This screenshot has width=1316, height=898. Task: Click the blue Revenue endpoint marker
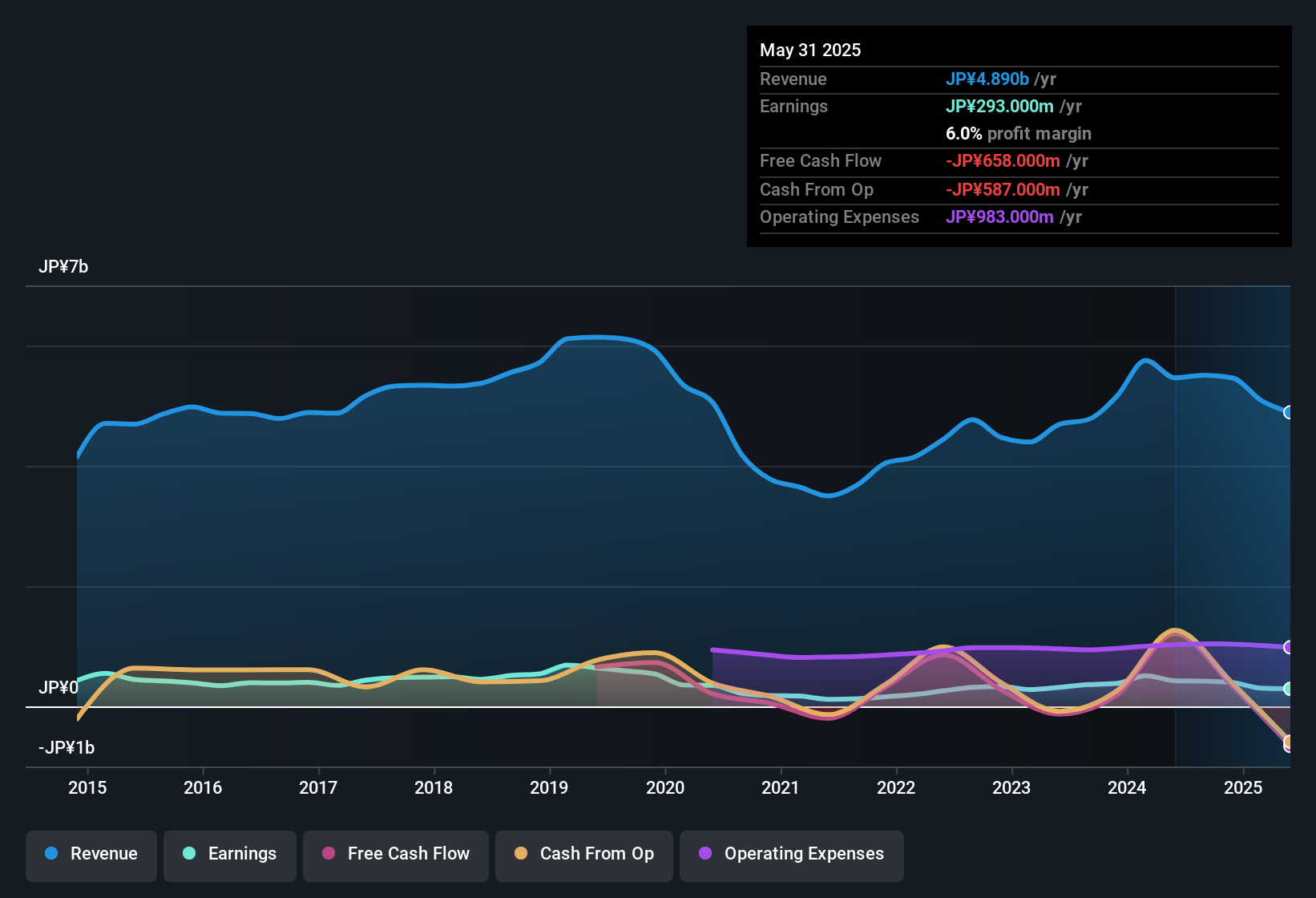1288,412
